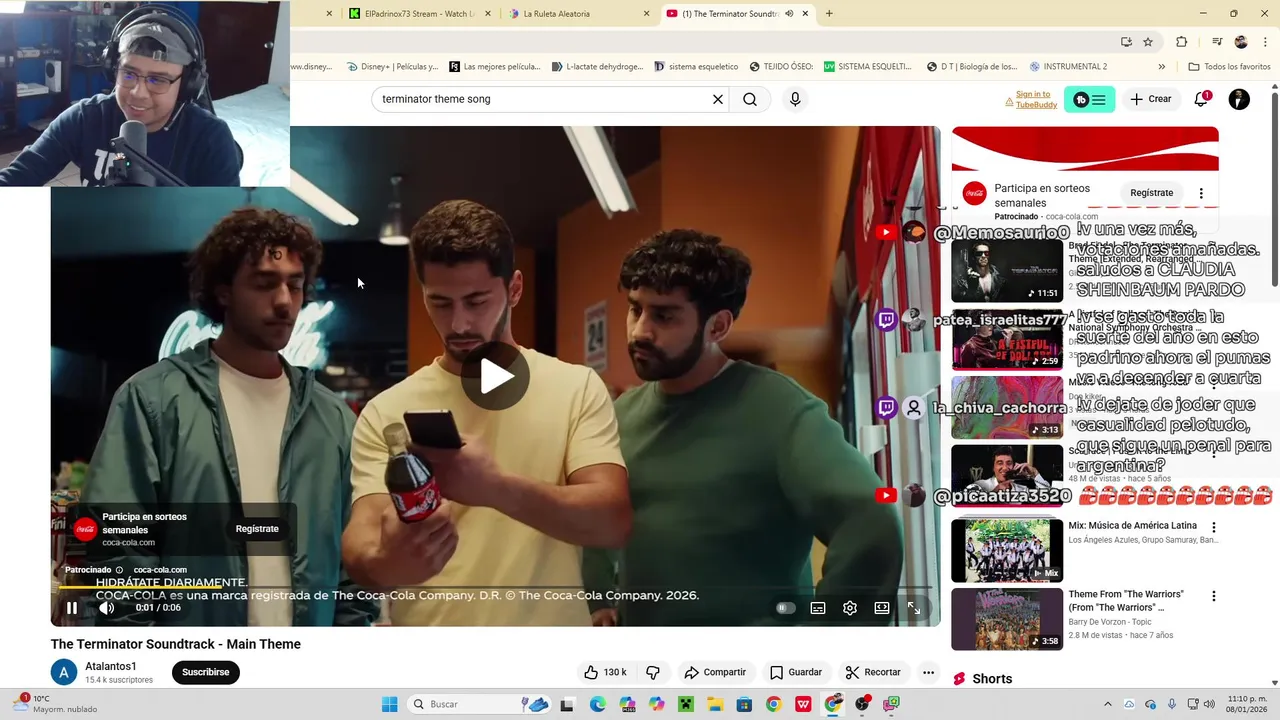Open the Atalantos1 channel avatar
The height and width of the screenshot is (720, 1280).
pyautogui.click(x=64, y=672)
